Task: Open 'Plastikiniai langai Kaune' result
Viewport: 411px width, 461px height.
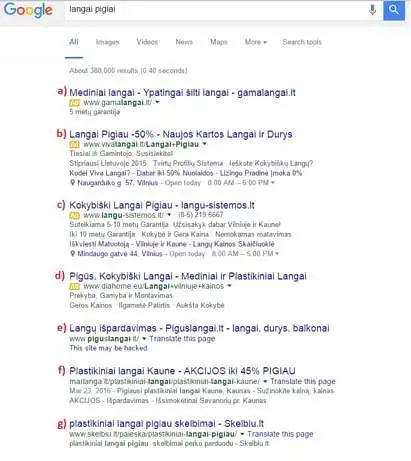Action: 182,371
